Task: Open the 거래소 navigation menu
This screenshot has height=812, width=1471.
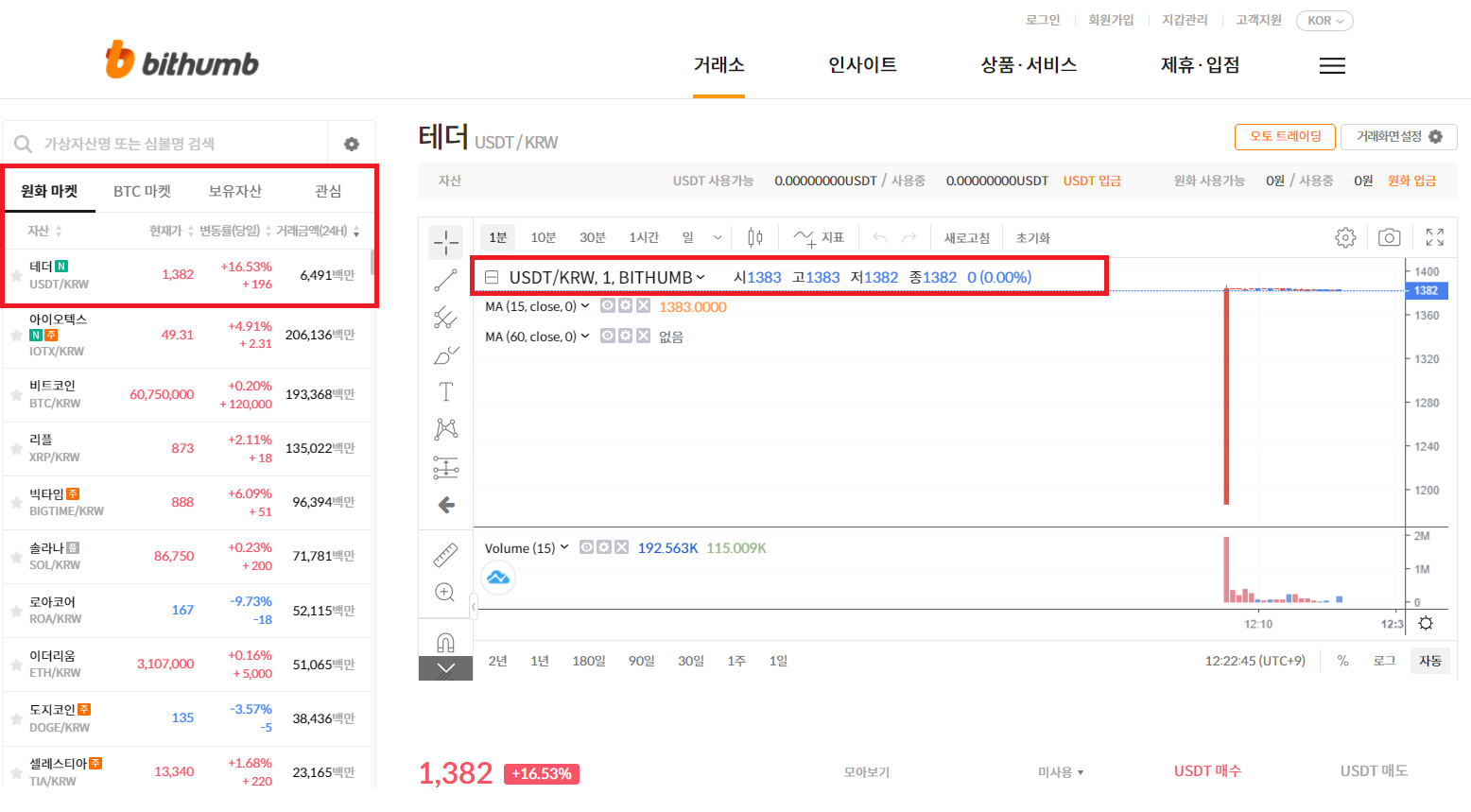Action: tap(718, 64)
